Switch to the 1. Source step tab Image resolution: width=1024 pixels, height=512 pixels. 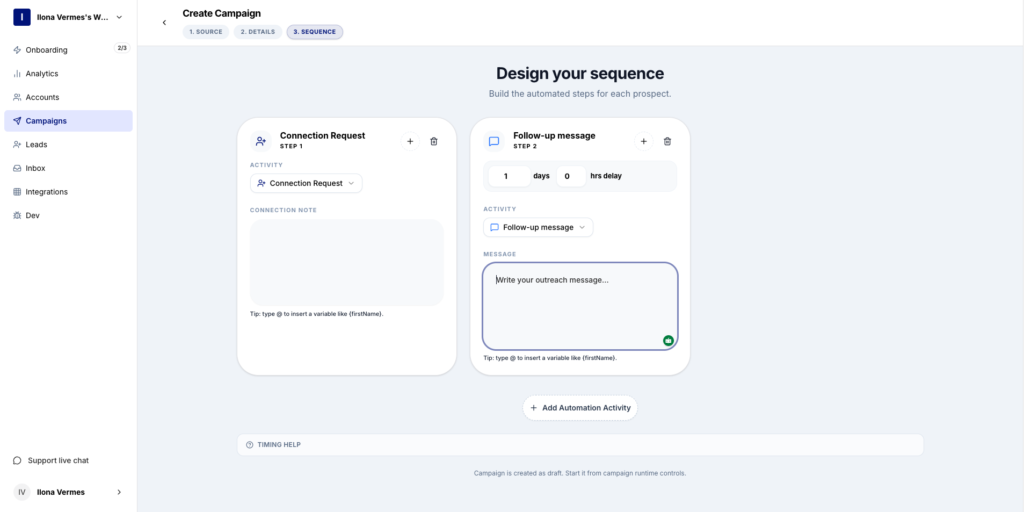point(205,32)
